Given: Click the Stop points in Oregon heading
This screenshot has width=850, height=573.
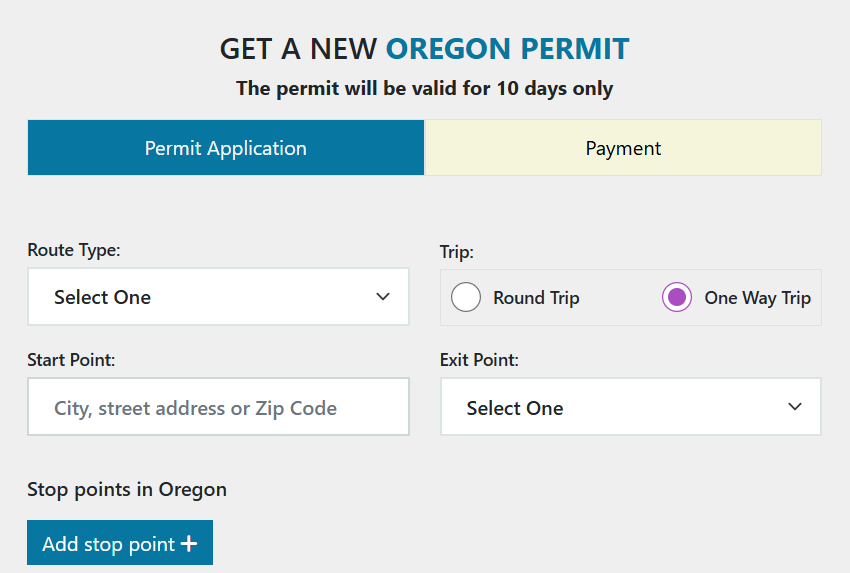Looking at the screenshot, I should pos(127,489).
